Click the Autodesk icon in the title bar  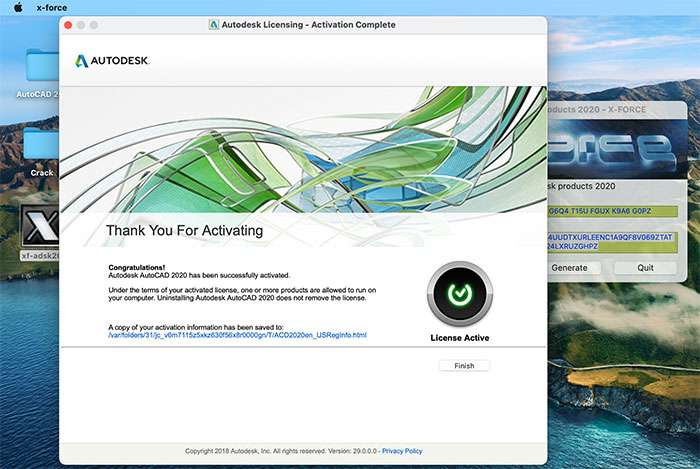[x=214, y=25]
